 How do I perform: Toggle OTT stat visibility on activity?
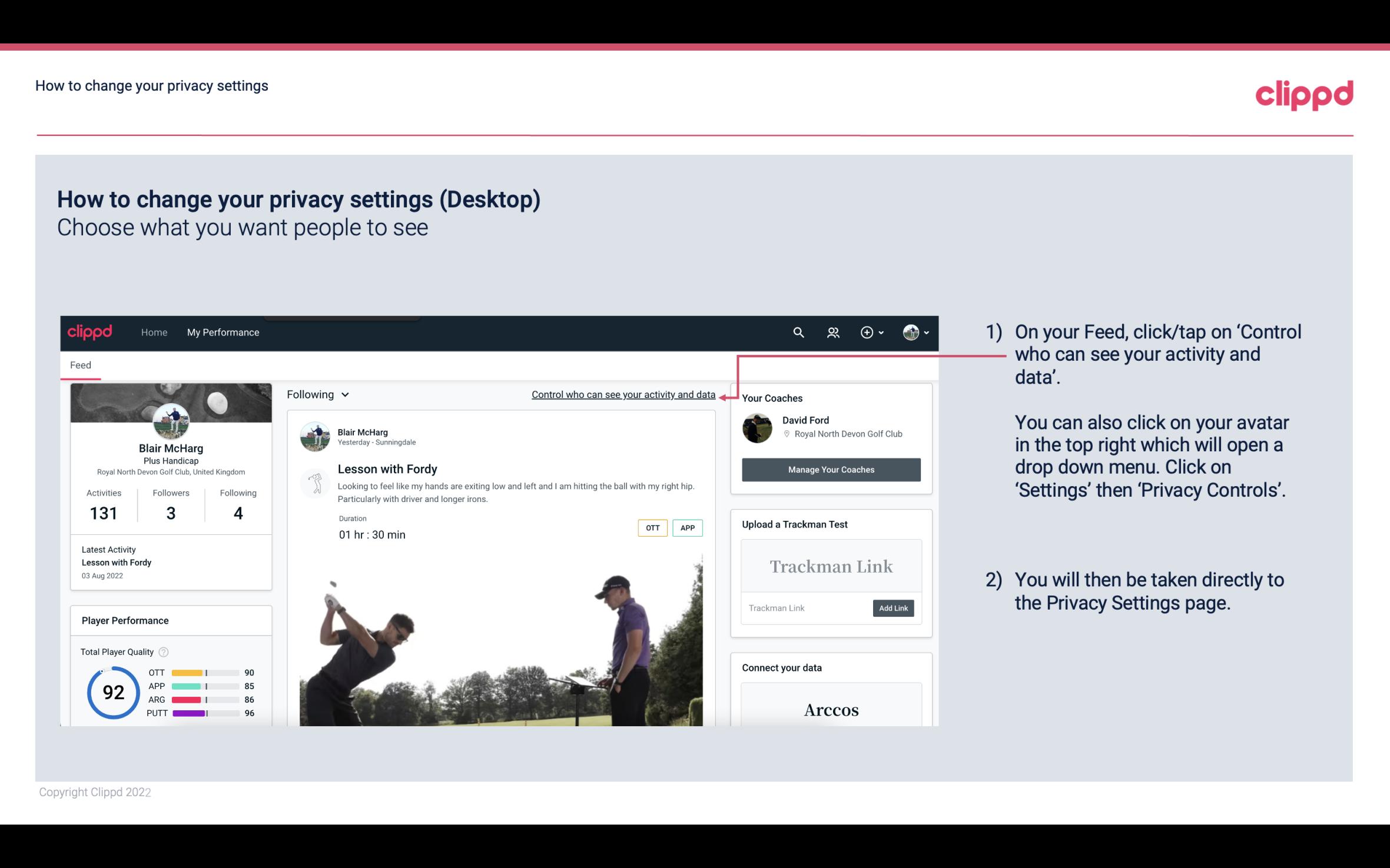652,528
